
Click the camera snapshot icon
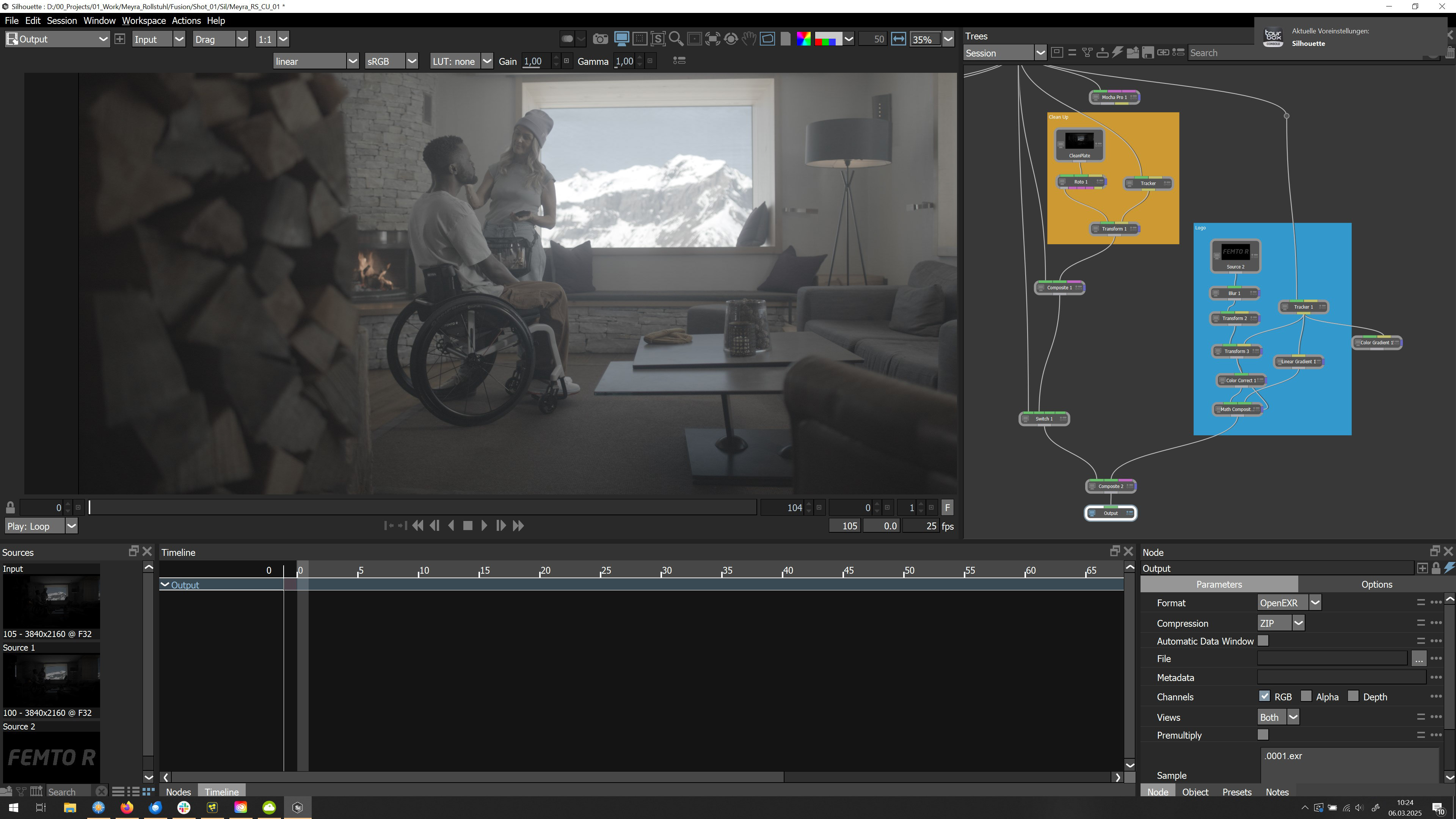point(600,39)
